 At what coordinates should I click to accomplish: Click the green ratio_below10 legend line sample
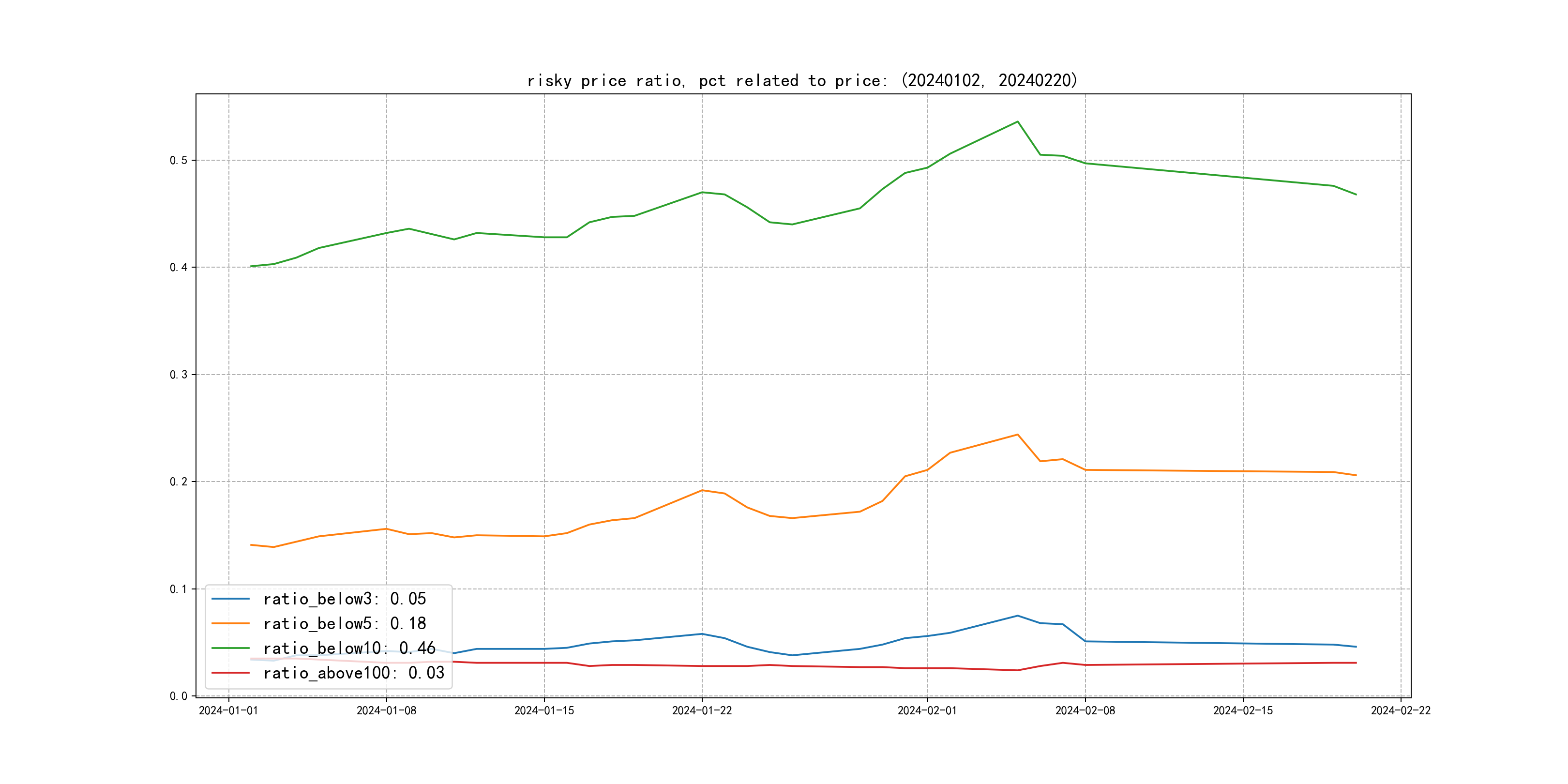click(x=230, y=648)
